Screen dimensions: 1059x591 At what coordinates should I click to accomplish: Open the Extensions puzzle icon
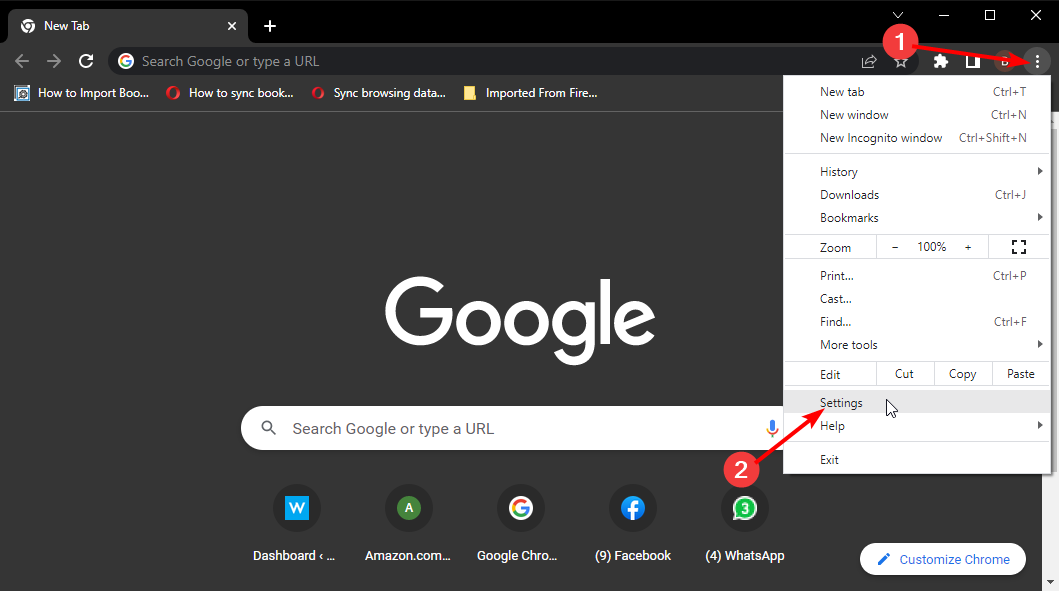pos(941,61)
